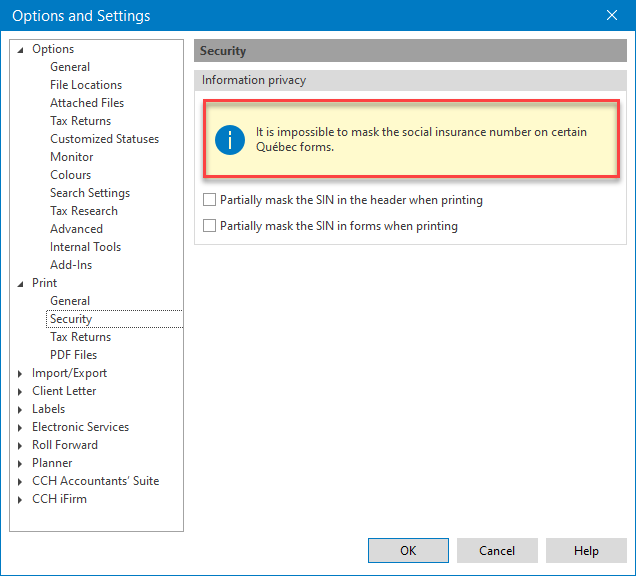Enable partial SIN masking in forms

(x=209, y=226)
